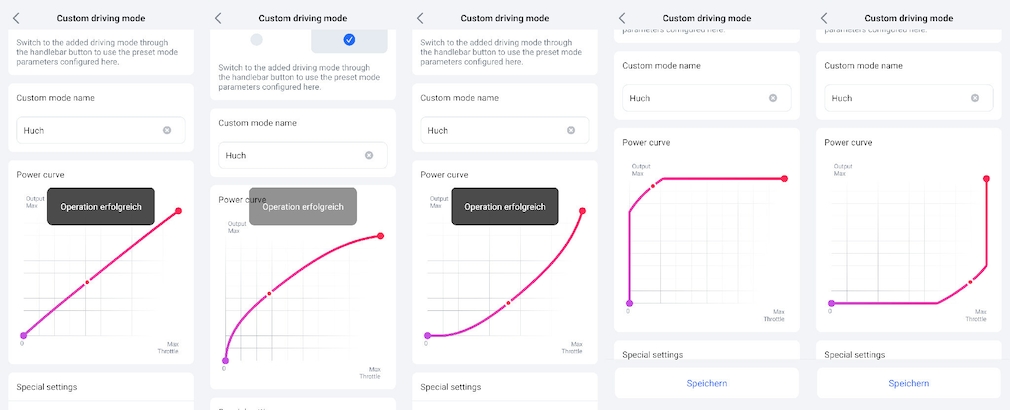Go back from the second screen with convex curve
The width and height of the screenshot is (1010, 410).
point(218,18)
